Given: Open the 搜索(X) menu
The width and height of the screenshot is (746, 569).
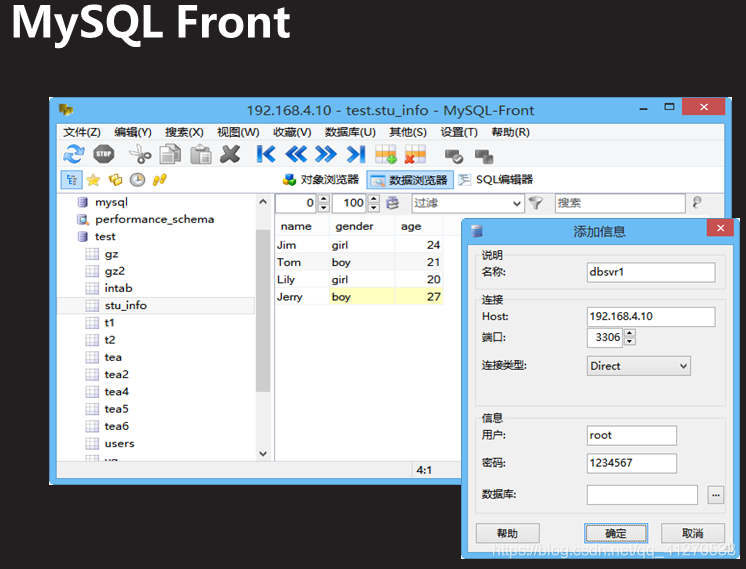Looking at the screenshot, I should click(x=184, y=132).
